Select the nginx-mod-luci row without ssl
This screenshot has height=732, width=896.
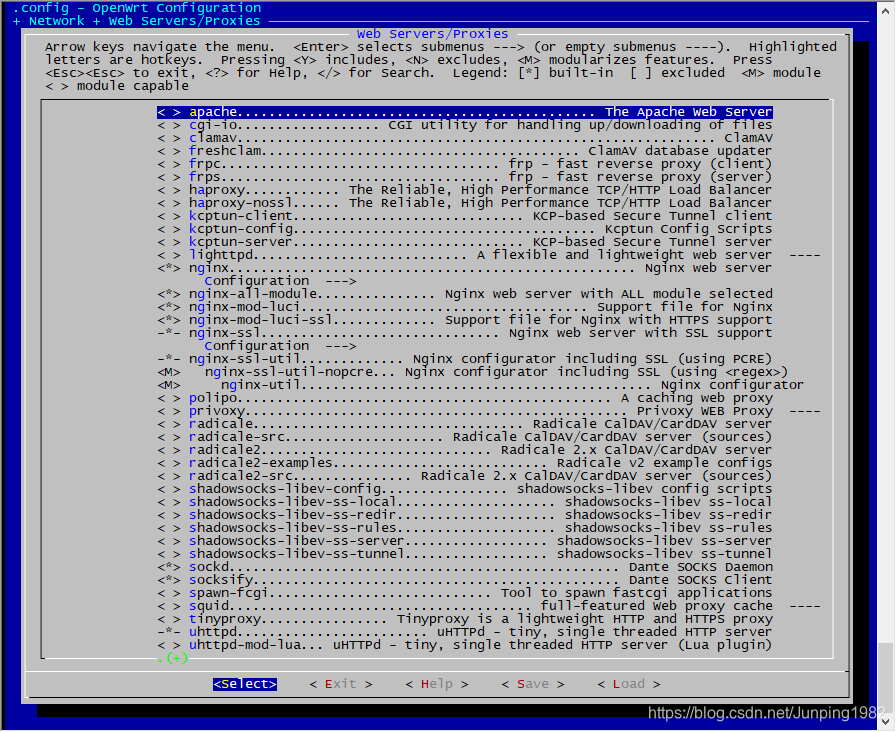(465, 307)
